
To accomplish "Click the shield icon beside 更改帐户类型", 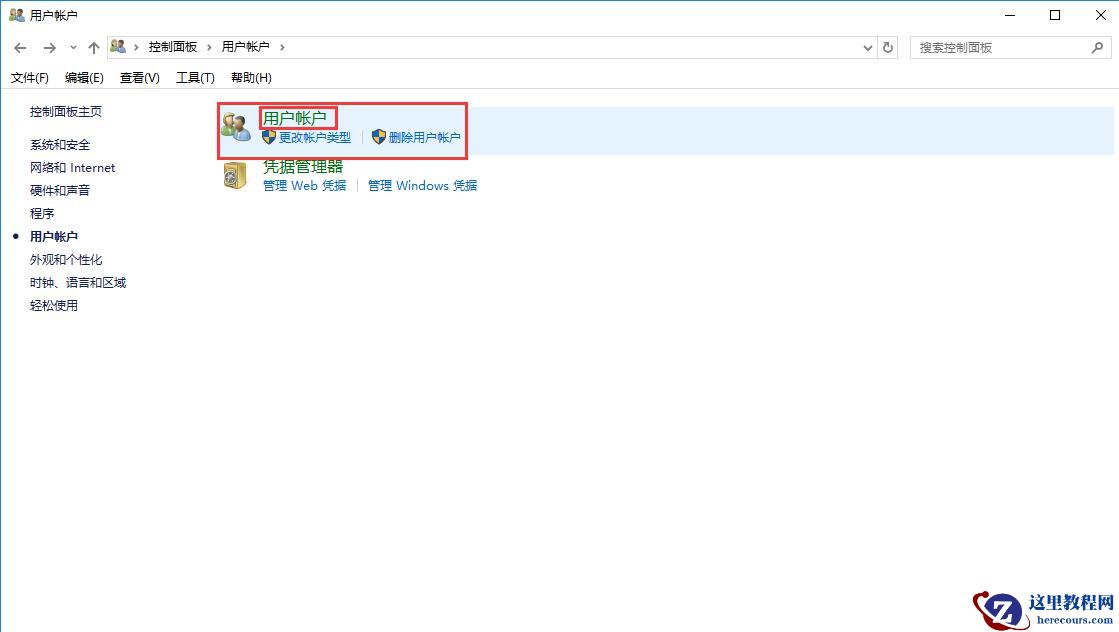I will 268,137.
